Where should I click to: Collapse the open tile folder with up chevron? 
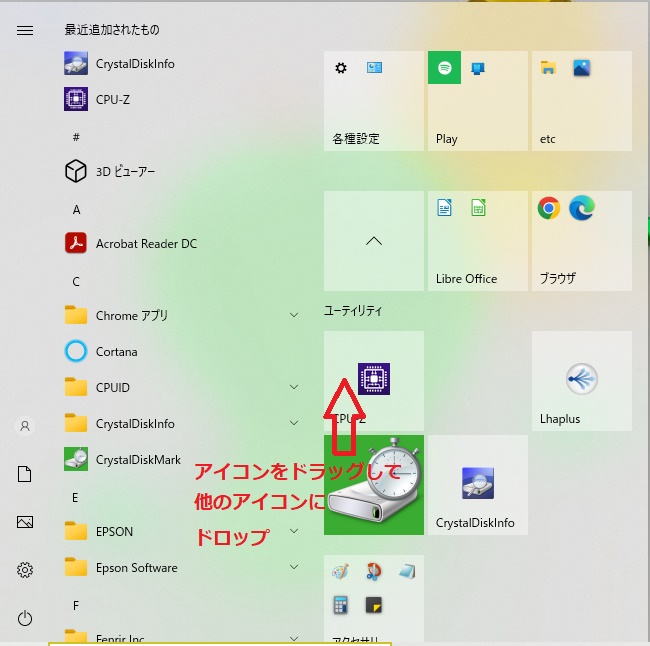click(374, 241)
